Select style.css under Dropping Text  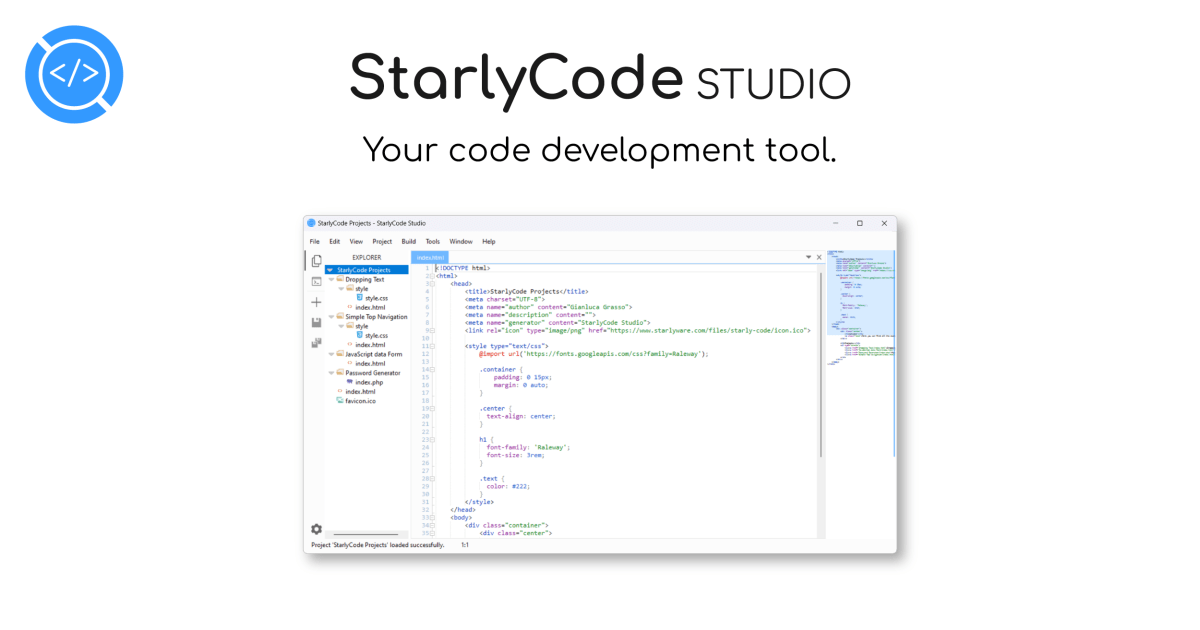(x=376, y=298)
